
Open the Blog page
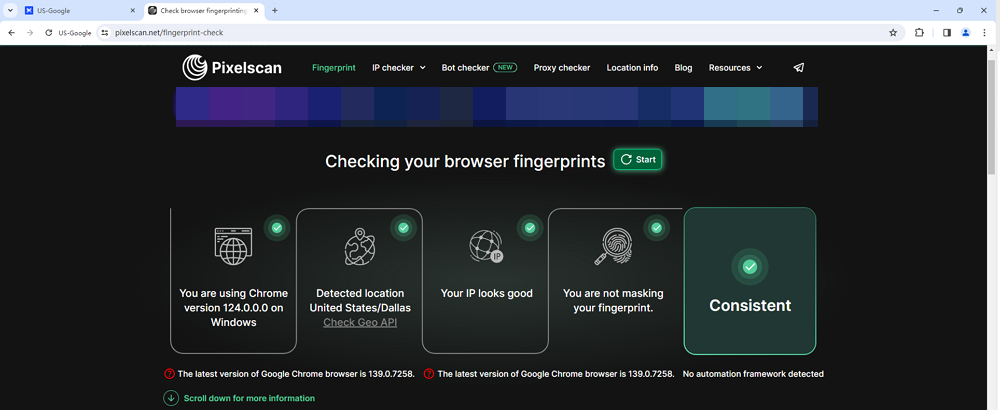[683, 68]
